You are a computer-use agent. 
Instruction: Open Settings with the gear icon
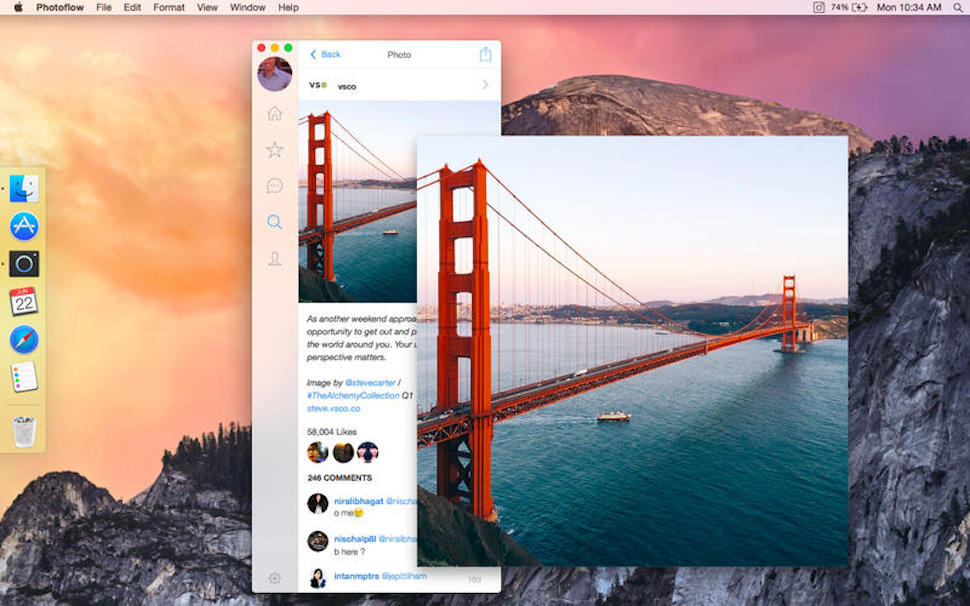coord(273,578)
